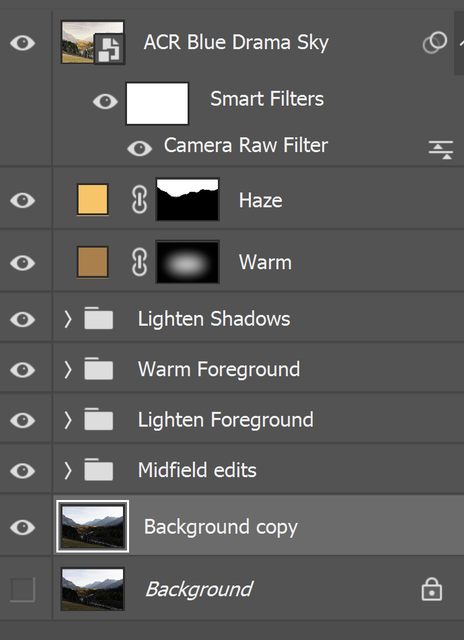The image size is (464, 640).
Task: Expand the Midfield edits group
Action: [68, 471]
